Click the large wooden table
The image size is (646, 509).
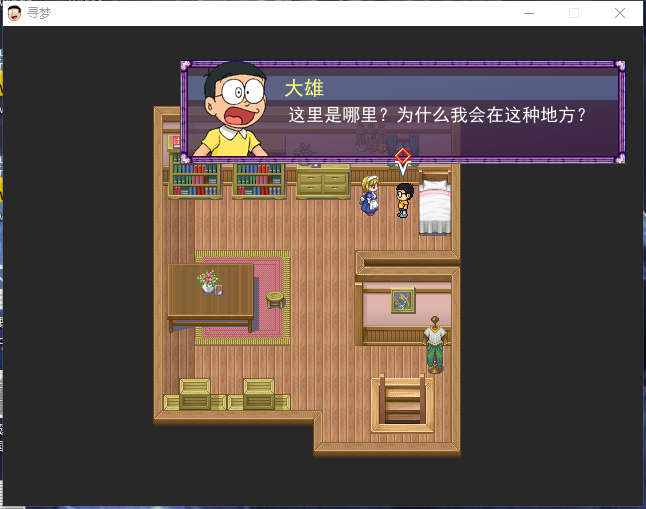(x=211, y=297)
